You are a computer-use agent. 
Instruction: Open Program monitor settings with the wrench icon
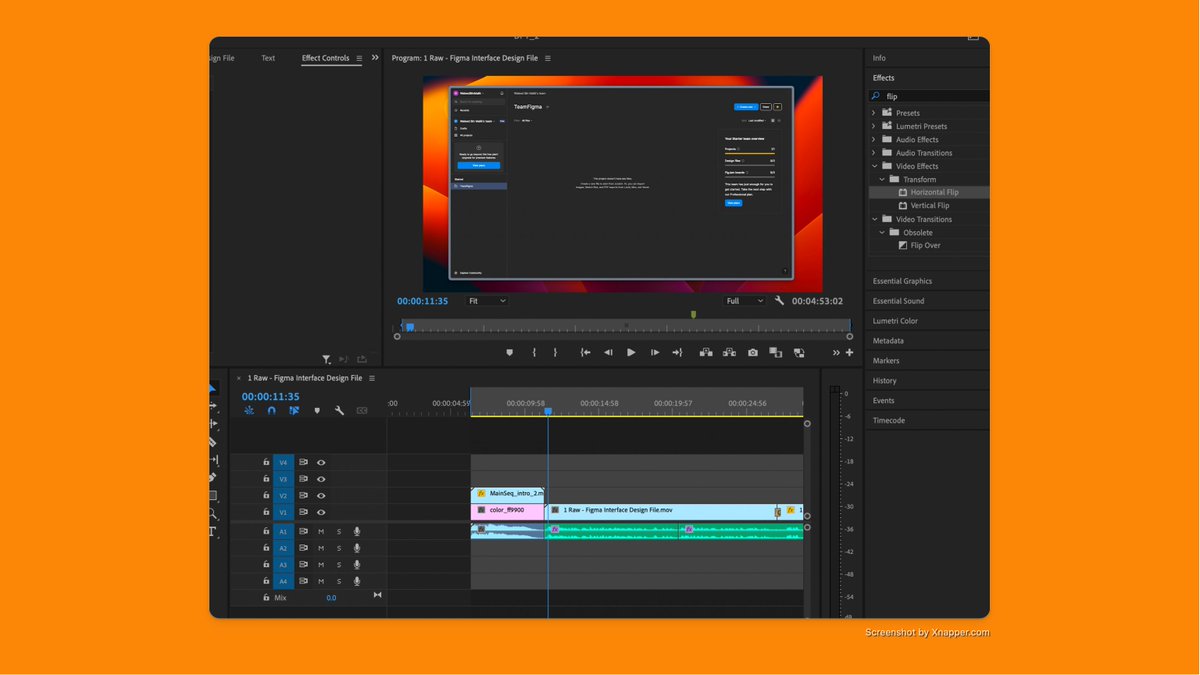pyautogui.click(x=780, y=300)
